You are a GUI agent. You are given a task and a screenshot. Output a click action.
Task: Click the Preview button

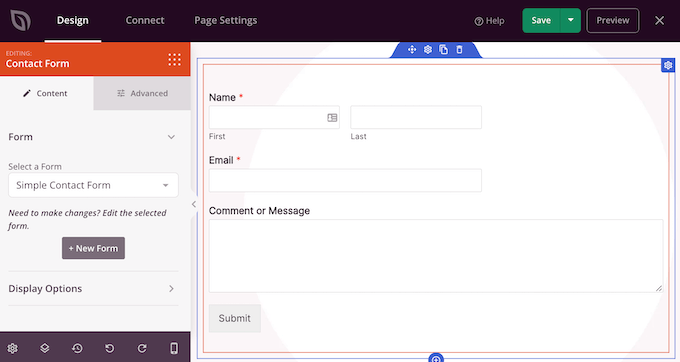point(612,20)
